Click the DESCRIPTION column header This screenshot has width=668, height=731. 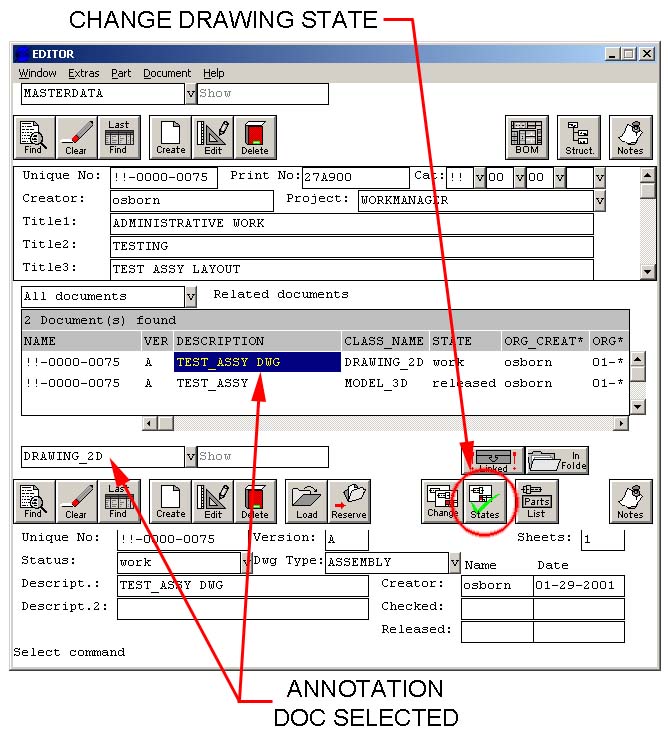pos(256,341)
